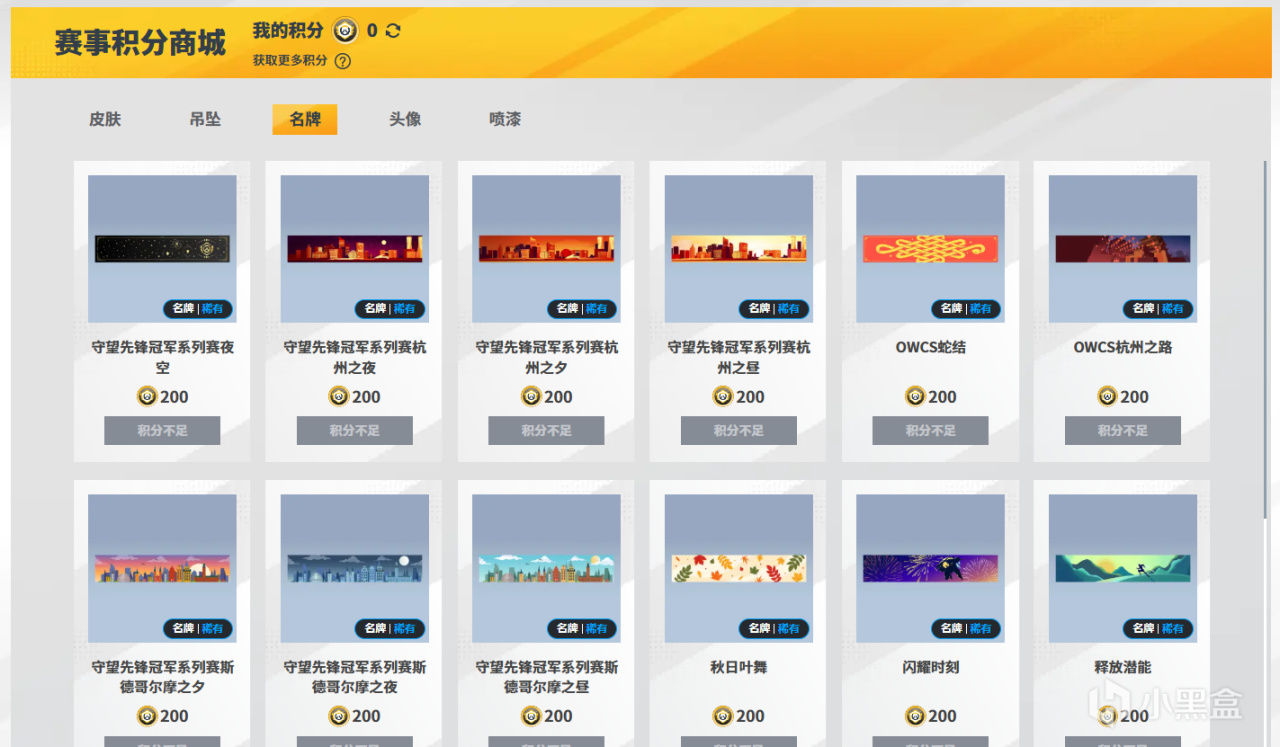The height and width of the screenshot is (747, 1280).
Task: Open the 吊坠 tab
Action: coord(205,119)
